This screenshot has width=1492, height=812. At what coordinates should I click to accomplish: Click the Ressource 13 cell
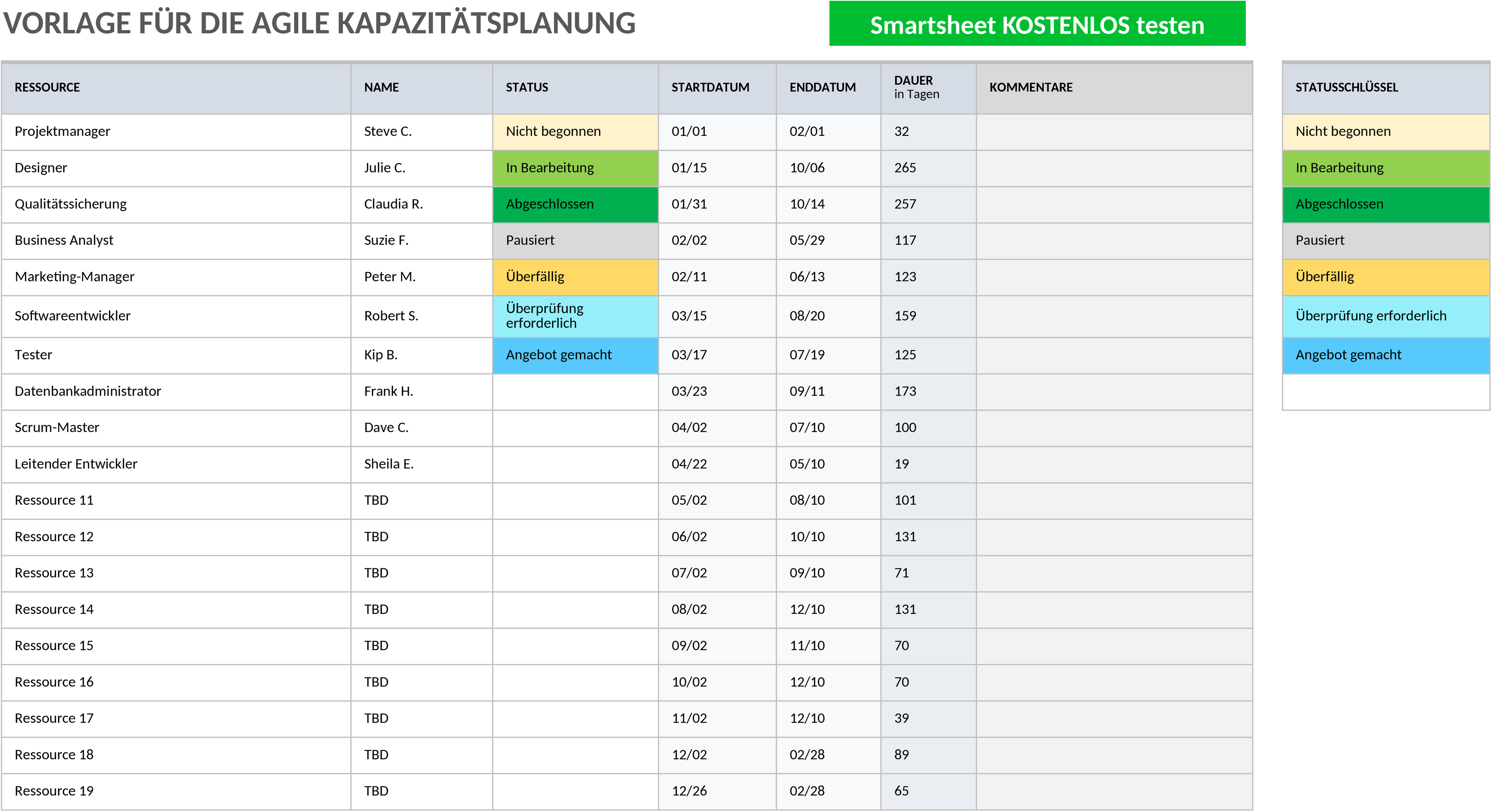176,573
